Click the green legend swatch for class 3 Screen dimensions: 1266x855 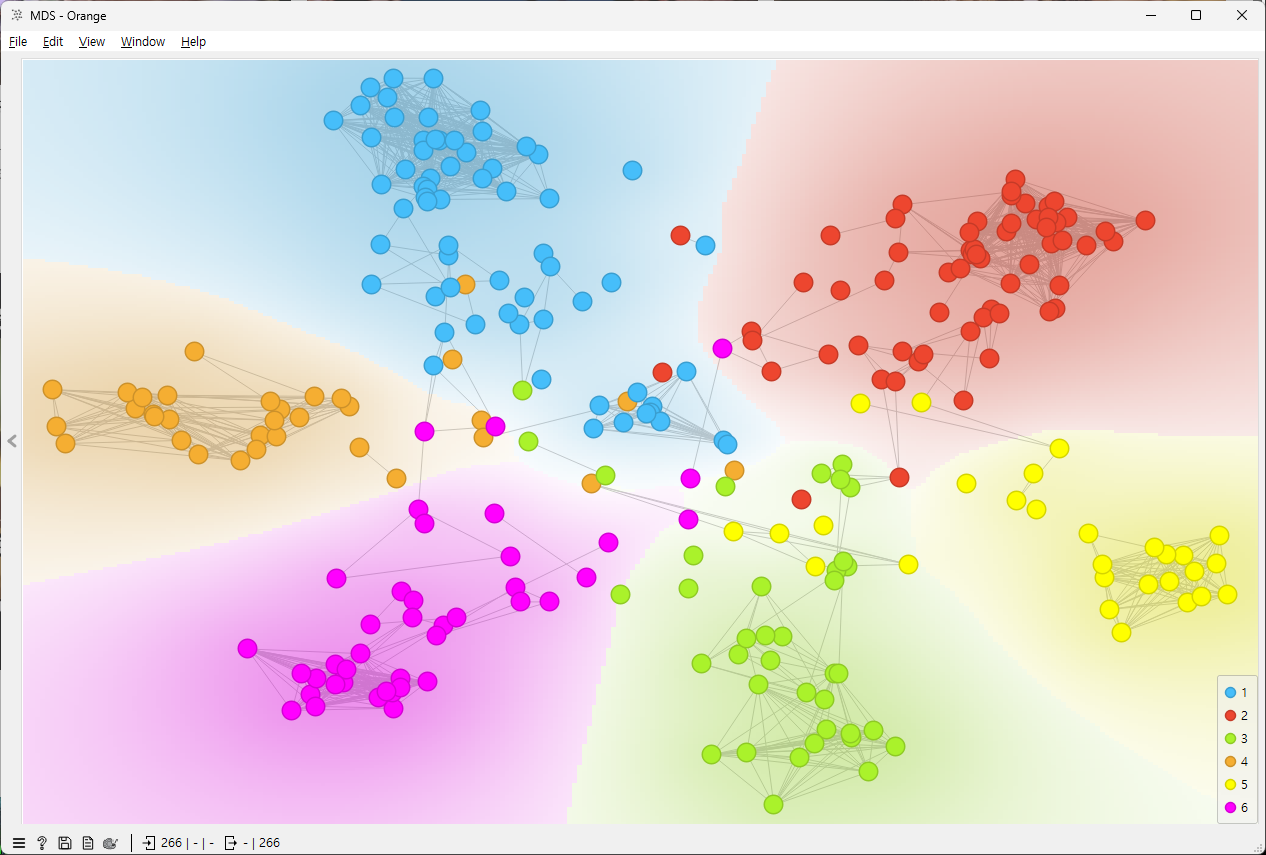1230,738
